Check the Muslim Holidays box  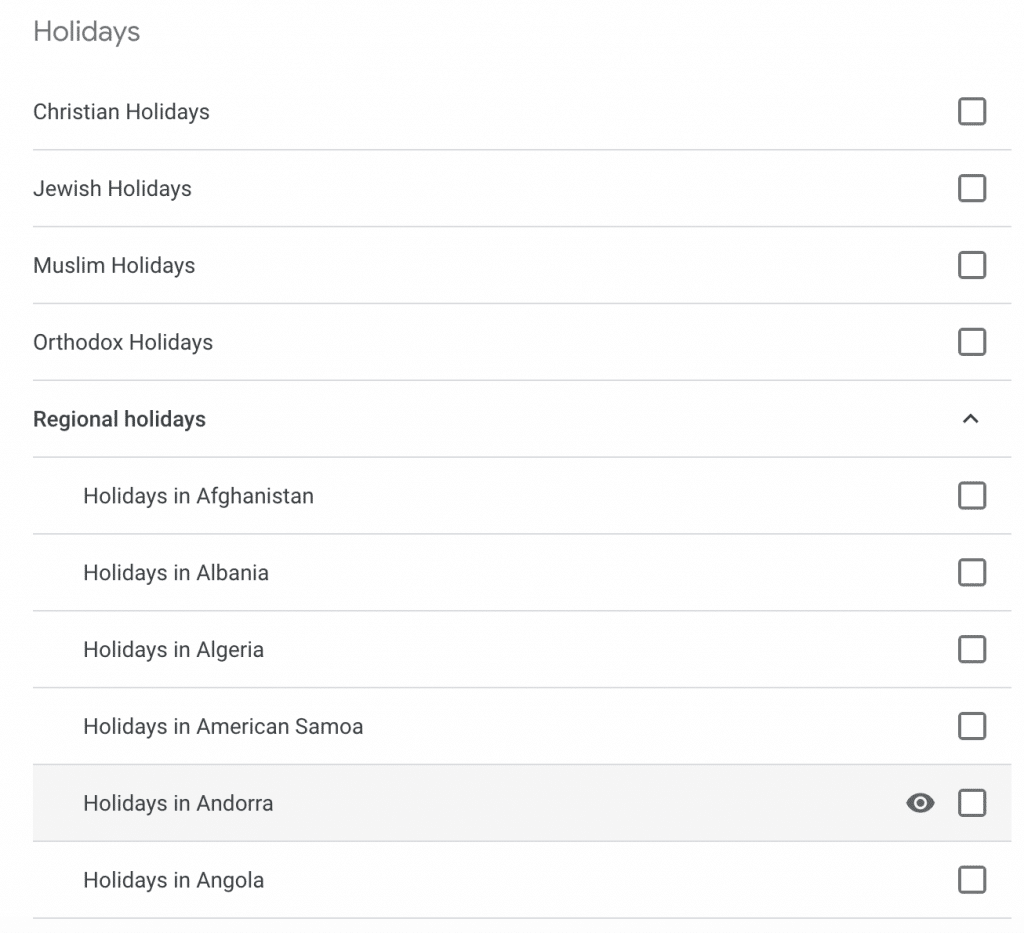[x=972, y=265]
